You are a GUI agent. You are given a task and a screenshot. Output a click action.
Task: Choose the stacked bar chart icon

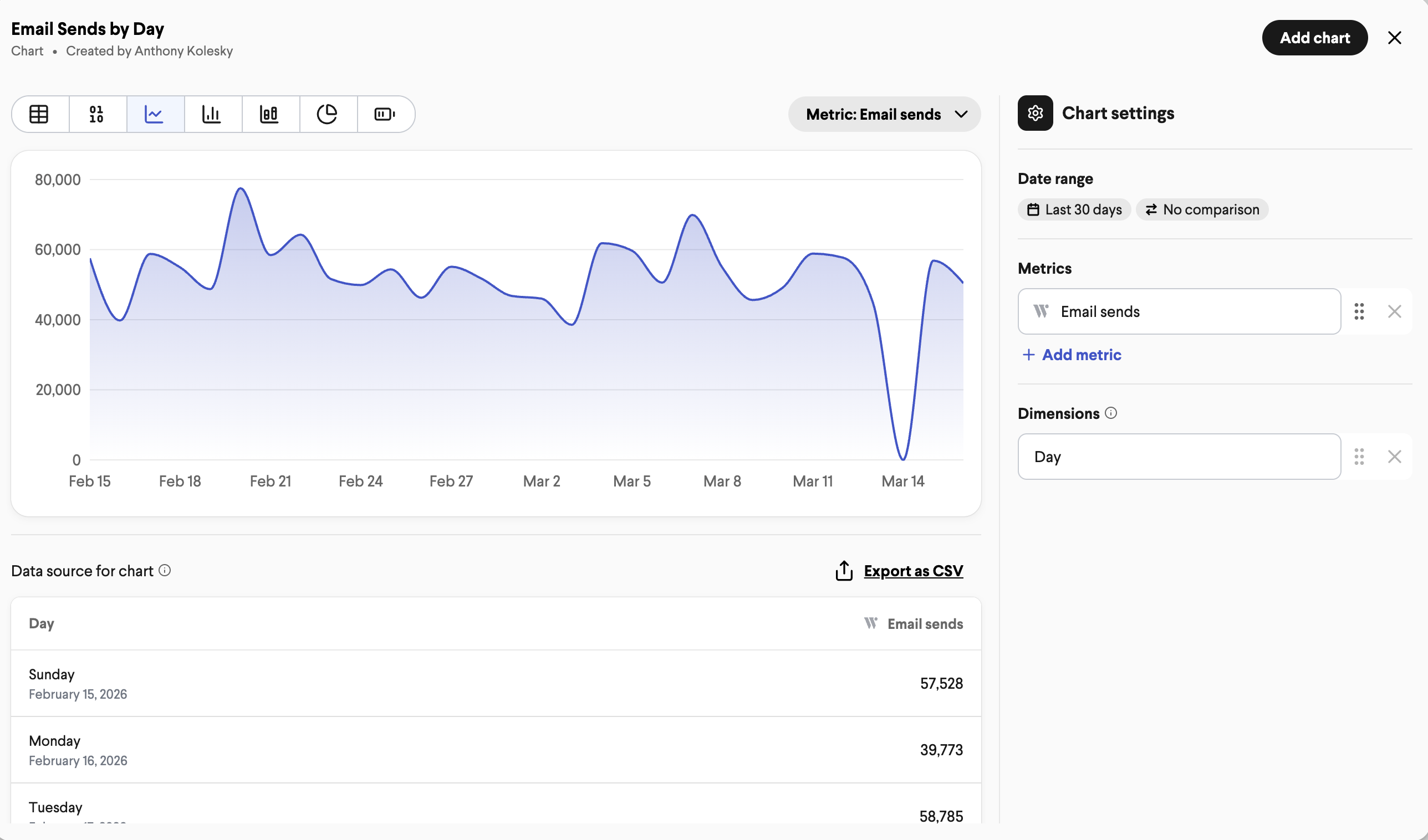(x=271, y=114)
